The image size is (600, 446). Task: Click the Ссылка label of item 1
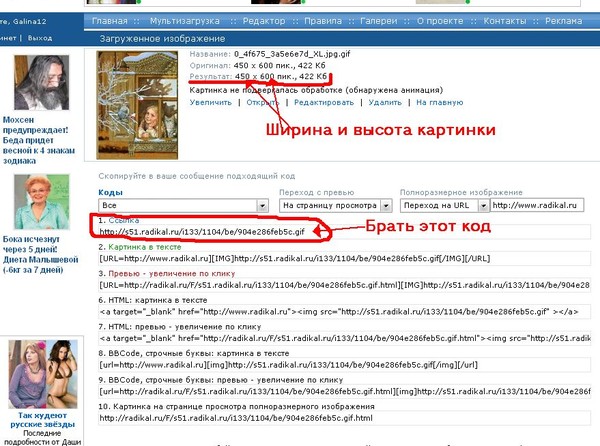coord(124,220)
